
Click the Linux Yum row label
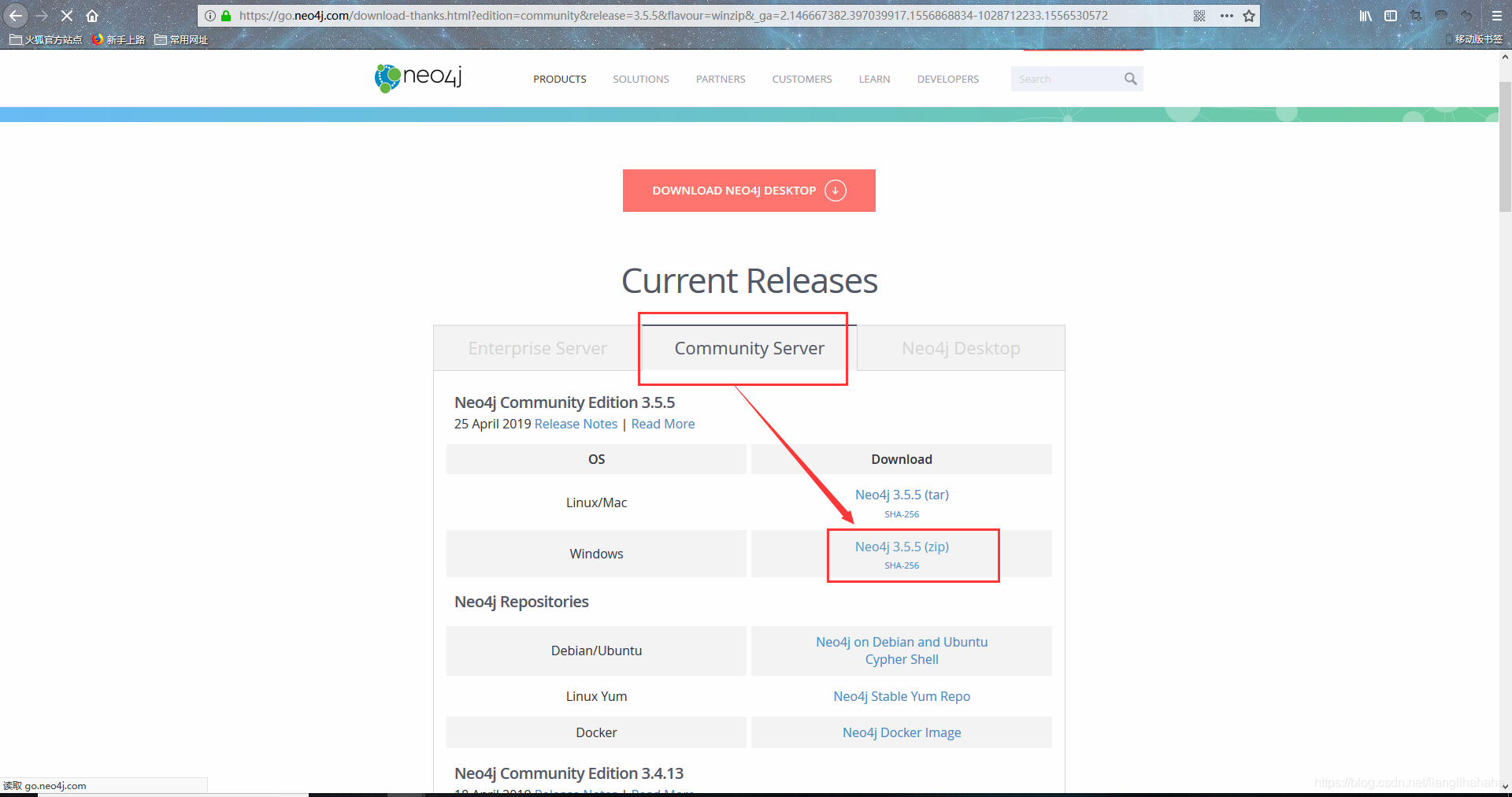[596, 696]
